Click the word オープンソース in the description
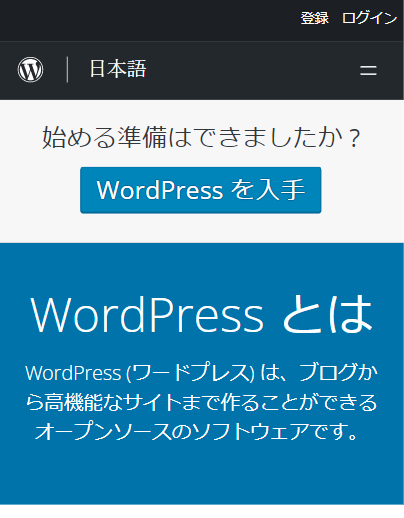 pos(104,431)
